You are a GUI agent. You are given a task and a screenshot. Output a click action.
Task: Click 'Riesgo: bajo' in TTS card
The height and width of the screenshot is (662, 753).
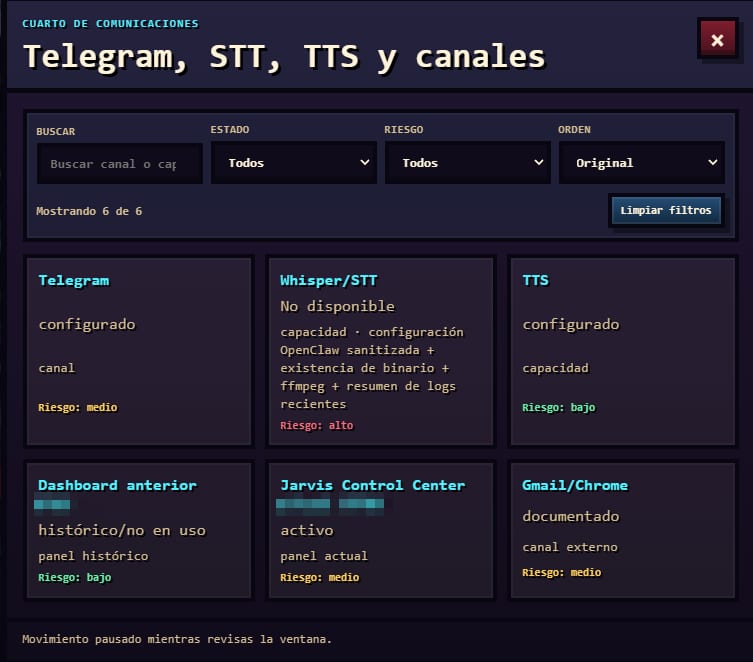tap(559, 407)
